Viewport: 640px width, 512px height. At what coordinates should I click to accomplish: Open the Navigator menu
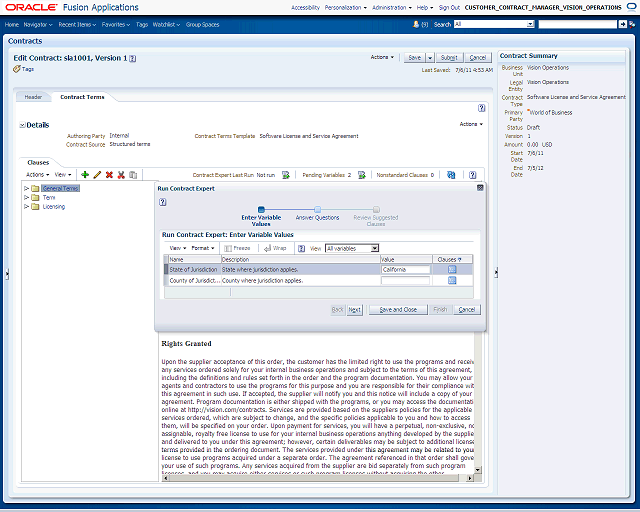(38, 24)
